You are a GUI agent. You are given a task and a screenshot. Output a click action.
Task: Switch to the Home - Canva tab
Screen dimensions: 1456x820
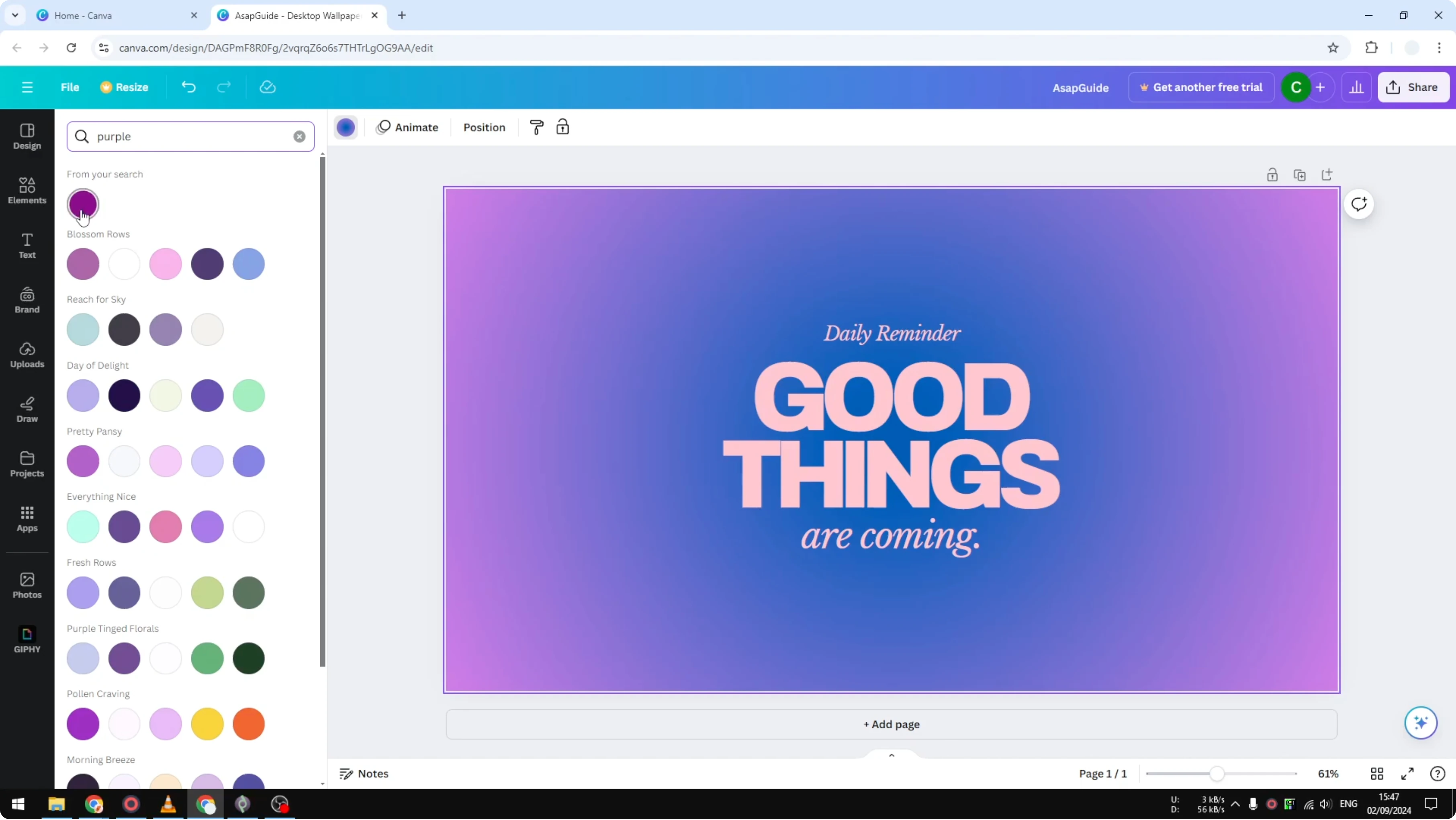(115, 16)
